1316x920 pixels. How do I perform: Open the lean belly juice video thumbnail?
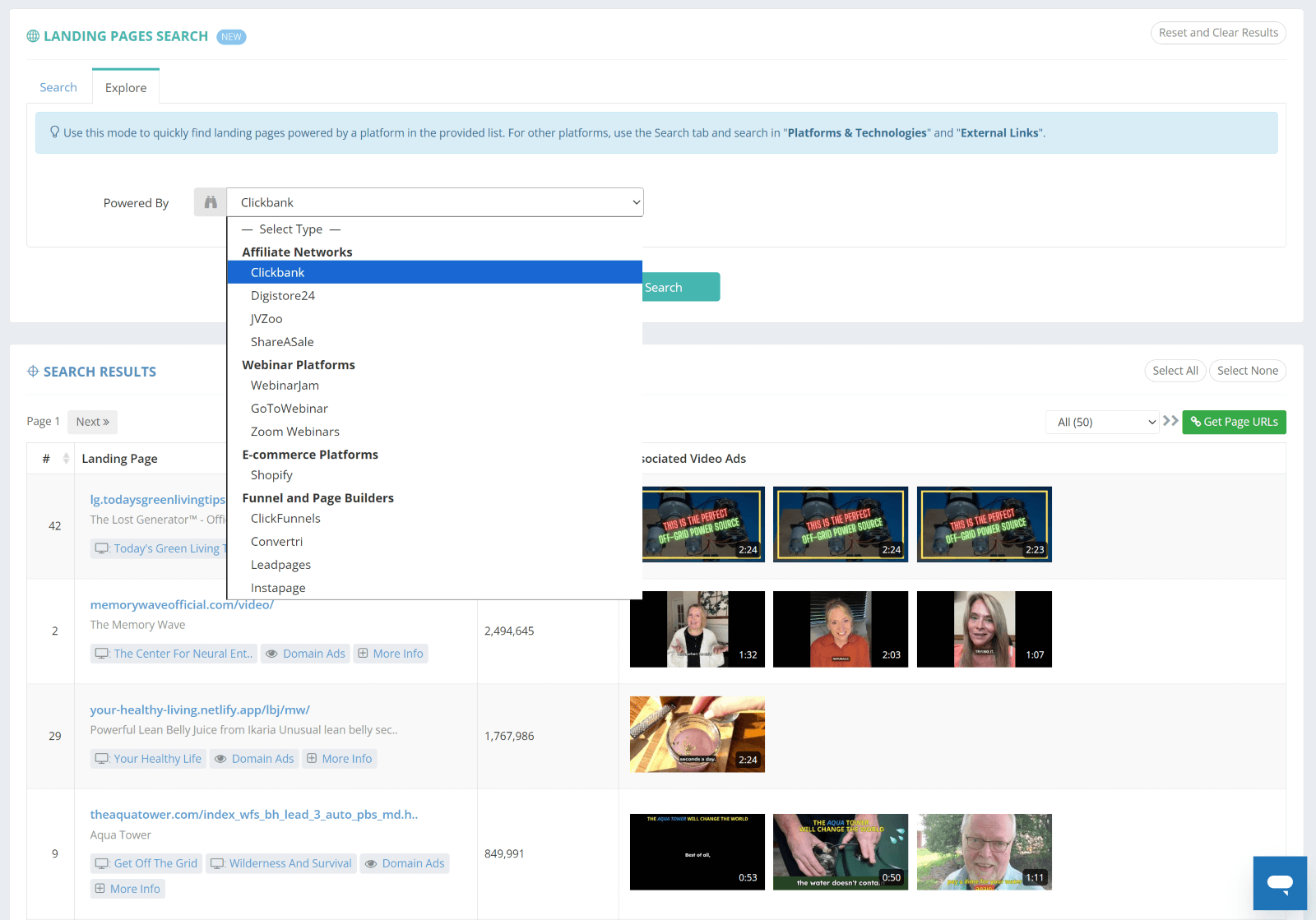click(x=697, y=734)
